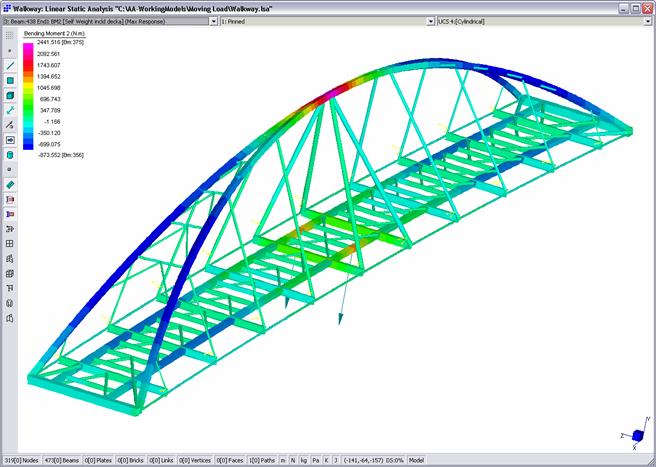Click the cylinder icon in left toolbar
Viewport: 656px width, 467px height.
10,155
